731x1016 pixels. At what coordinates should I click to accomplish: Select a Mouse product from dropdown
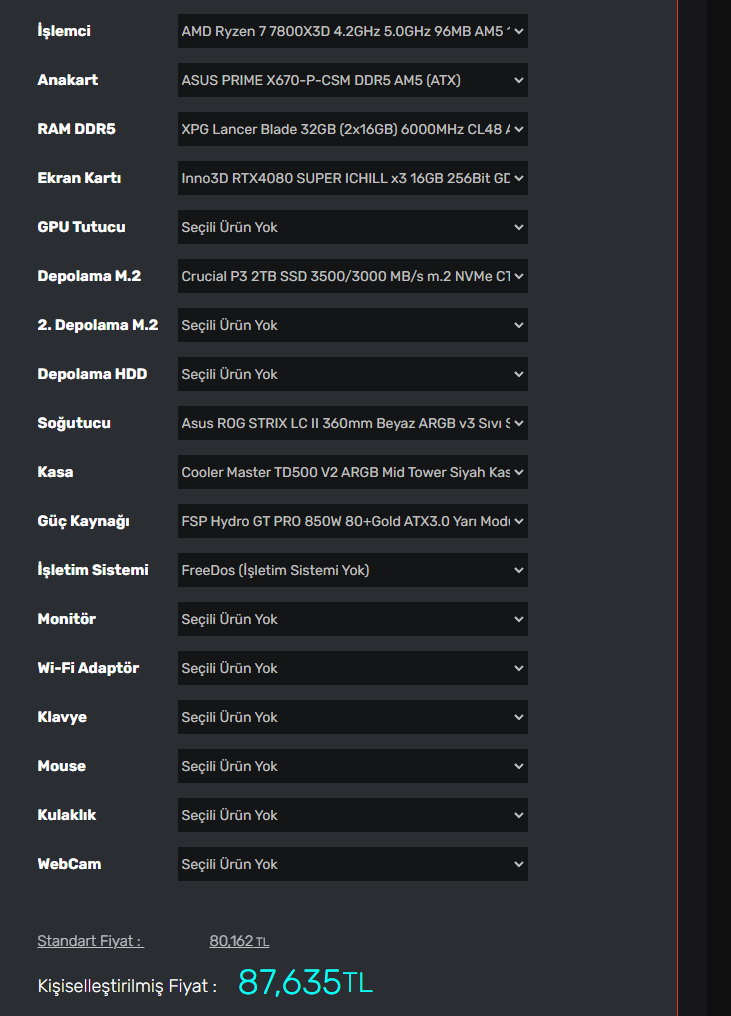352,766
